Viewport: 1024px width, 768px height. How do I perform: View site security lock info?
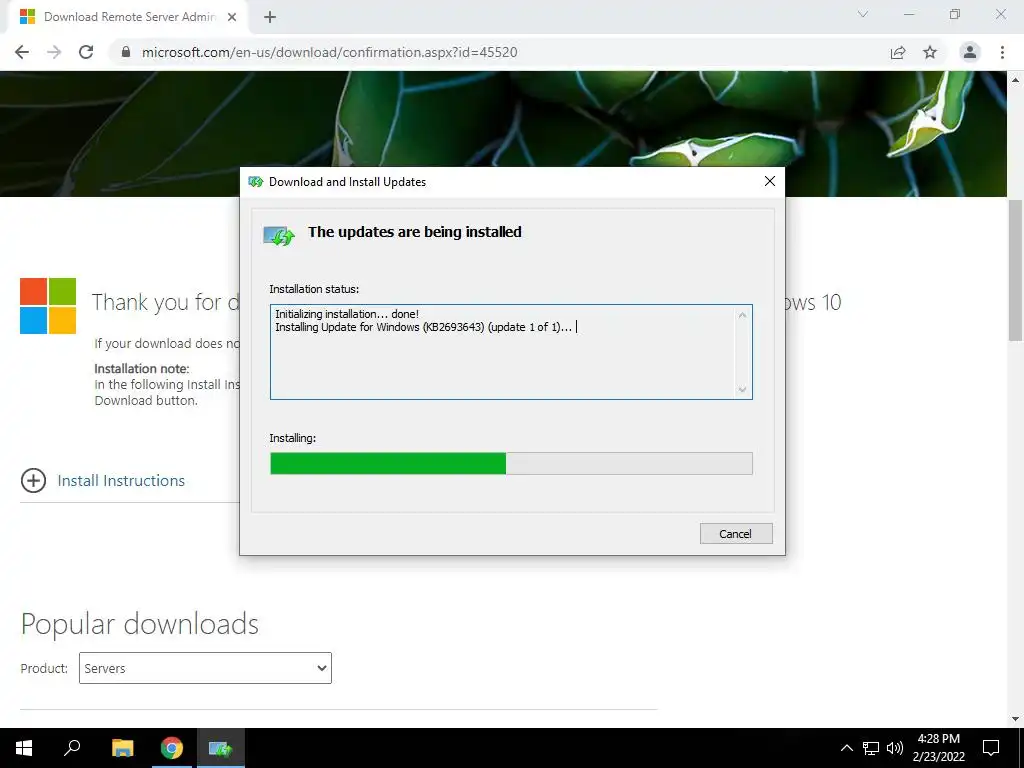[126, 52]
